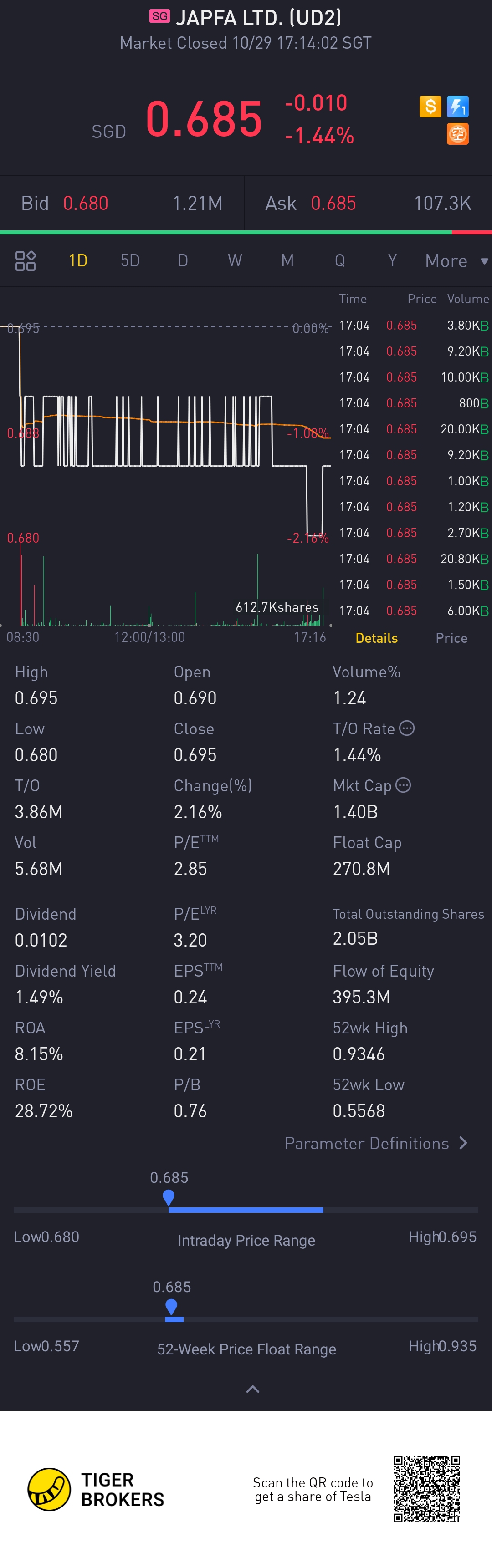Collapse the details panel with up chevron
Image resolution: width=492 pixels, height=1568 pixels.
(252, 1389)
